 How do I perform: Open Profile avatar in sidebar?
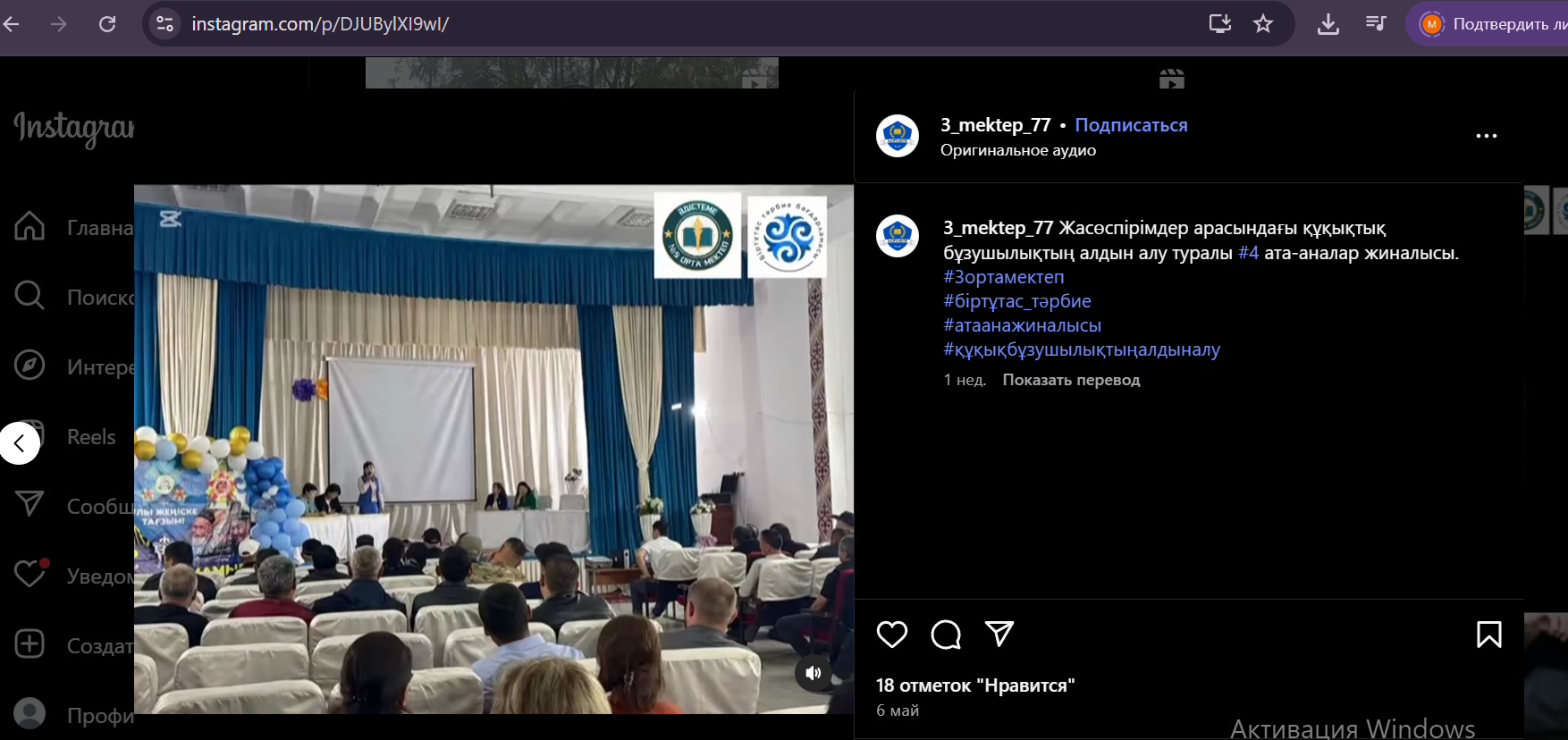tap(30, 713)
